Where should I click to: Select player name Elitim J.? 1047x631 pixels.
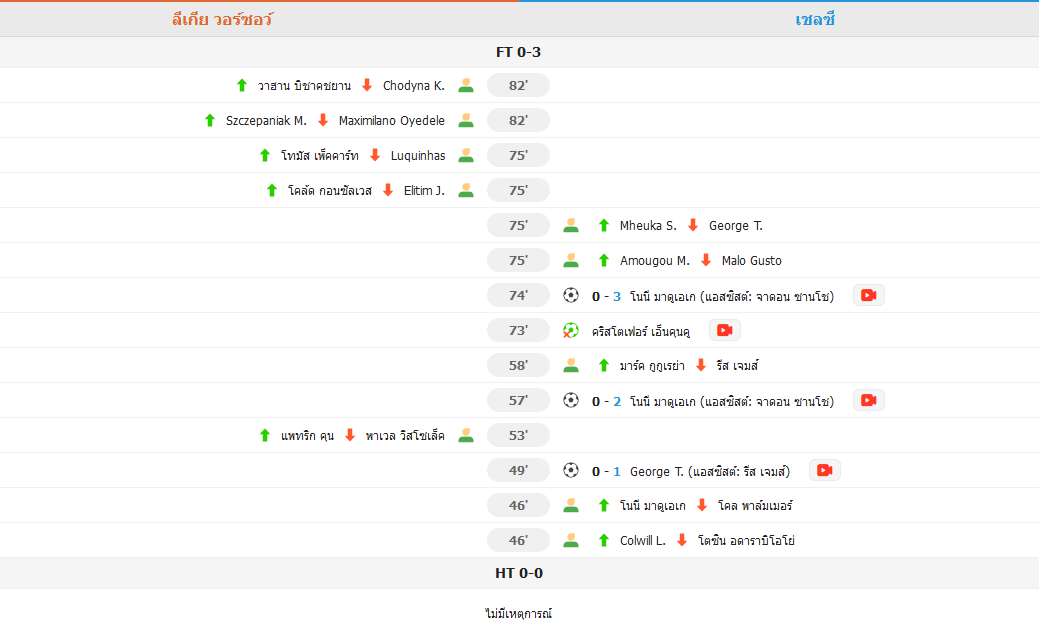(424, 191)
